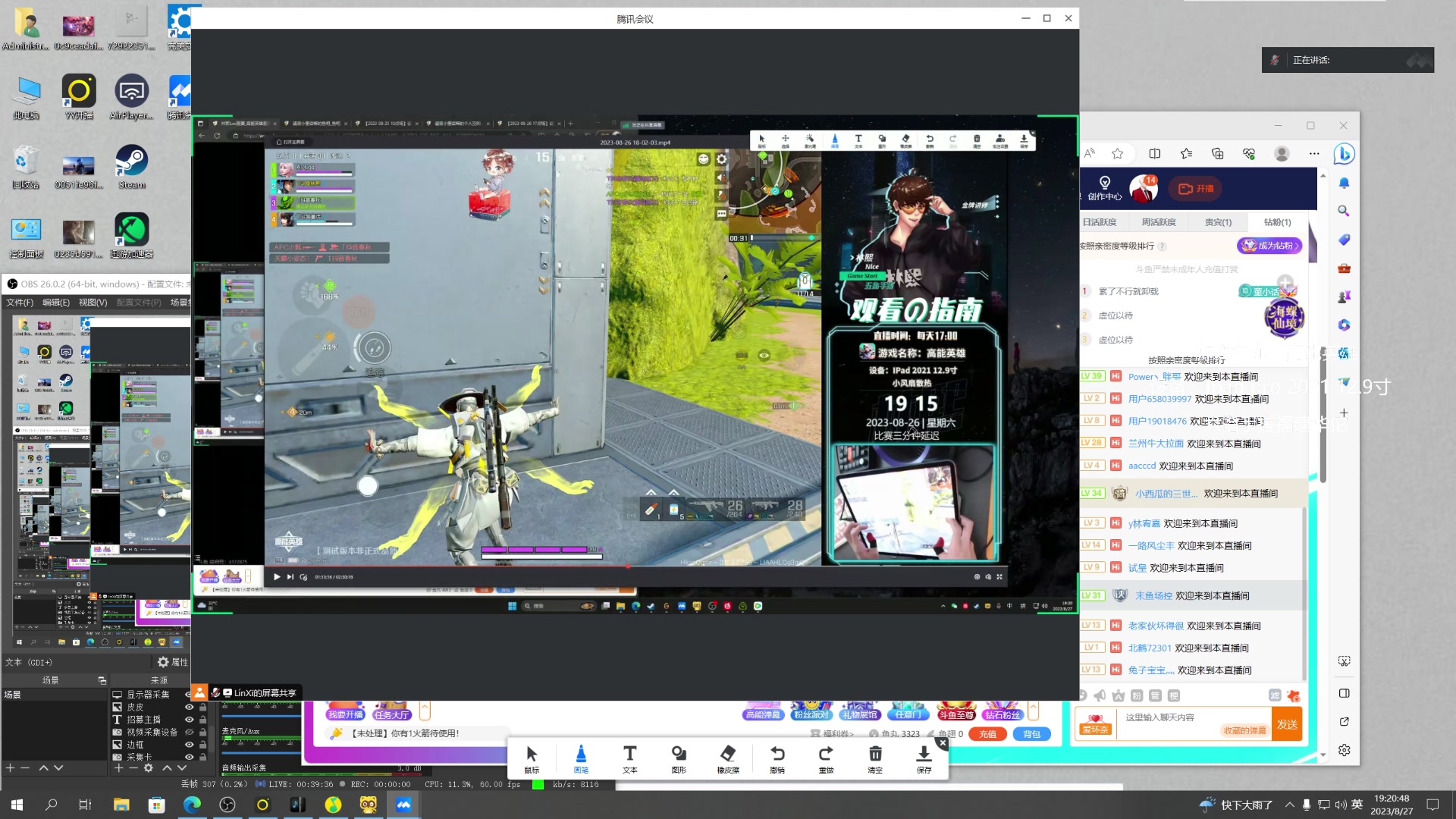
Task: Open Edge favorites star-list icon
Action: coord(1186,154)
